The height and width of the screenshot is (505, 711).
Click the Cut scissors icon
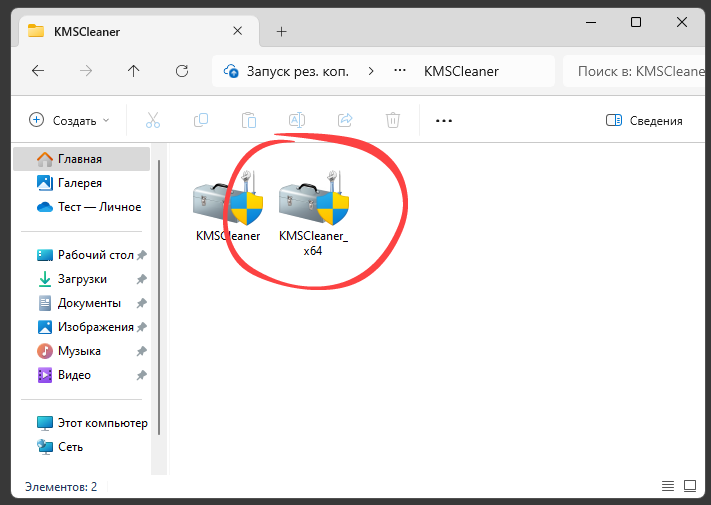(153, 120)
